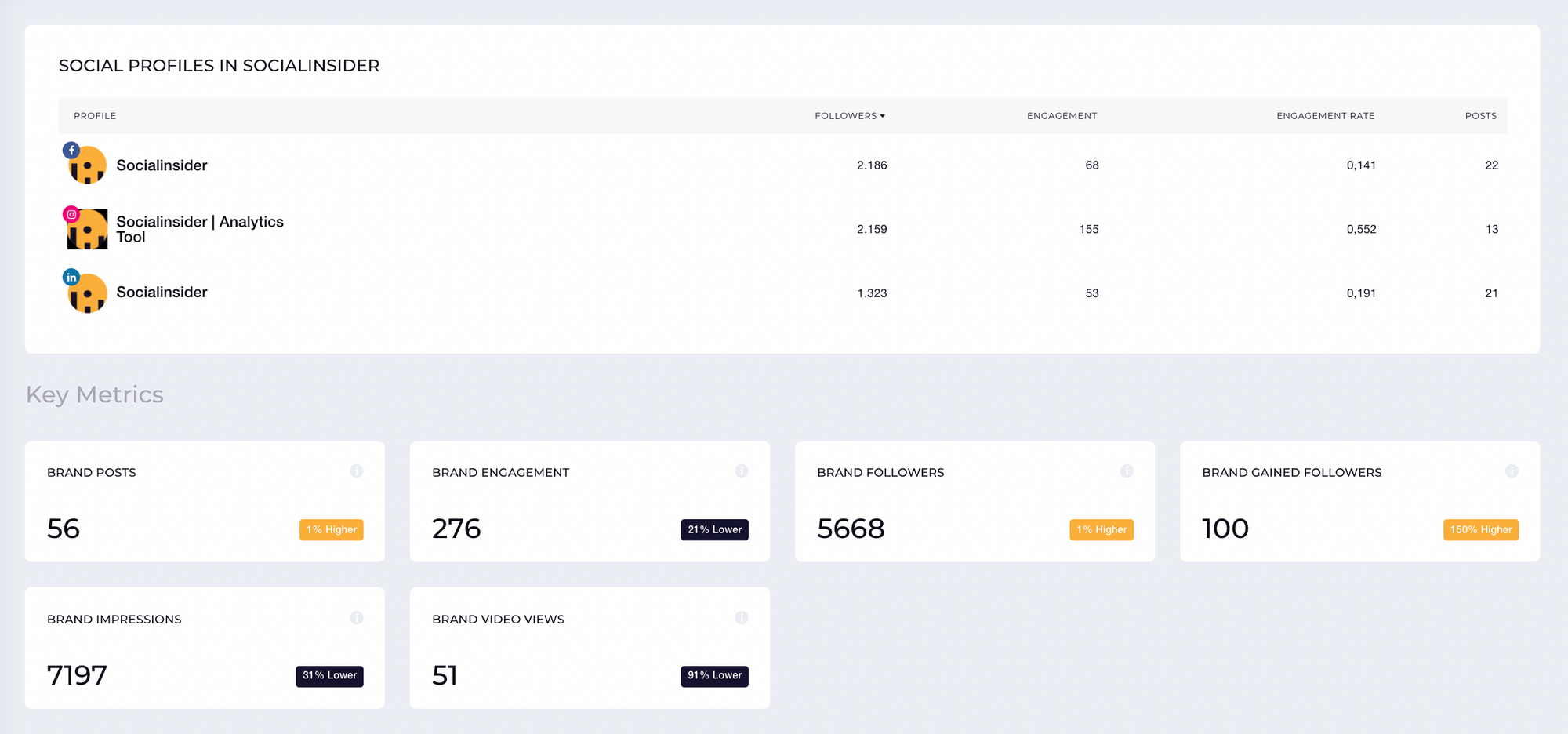Click the Brand Impressions card title
Screen dimensions: 1568x734
point(114,620)
